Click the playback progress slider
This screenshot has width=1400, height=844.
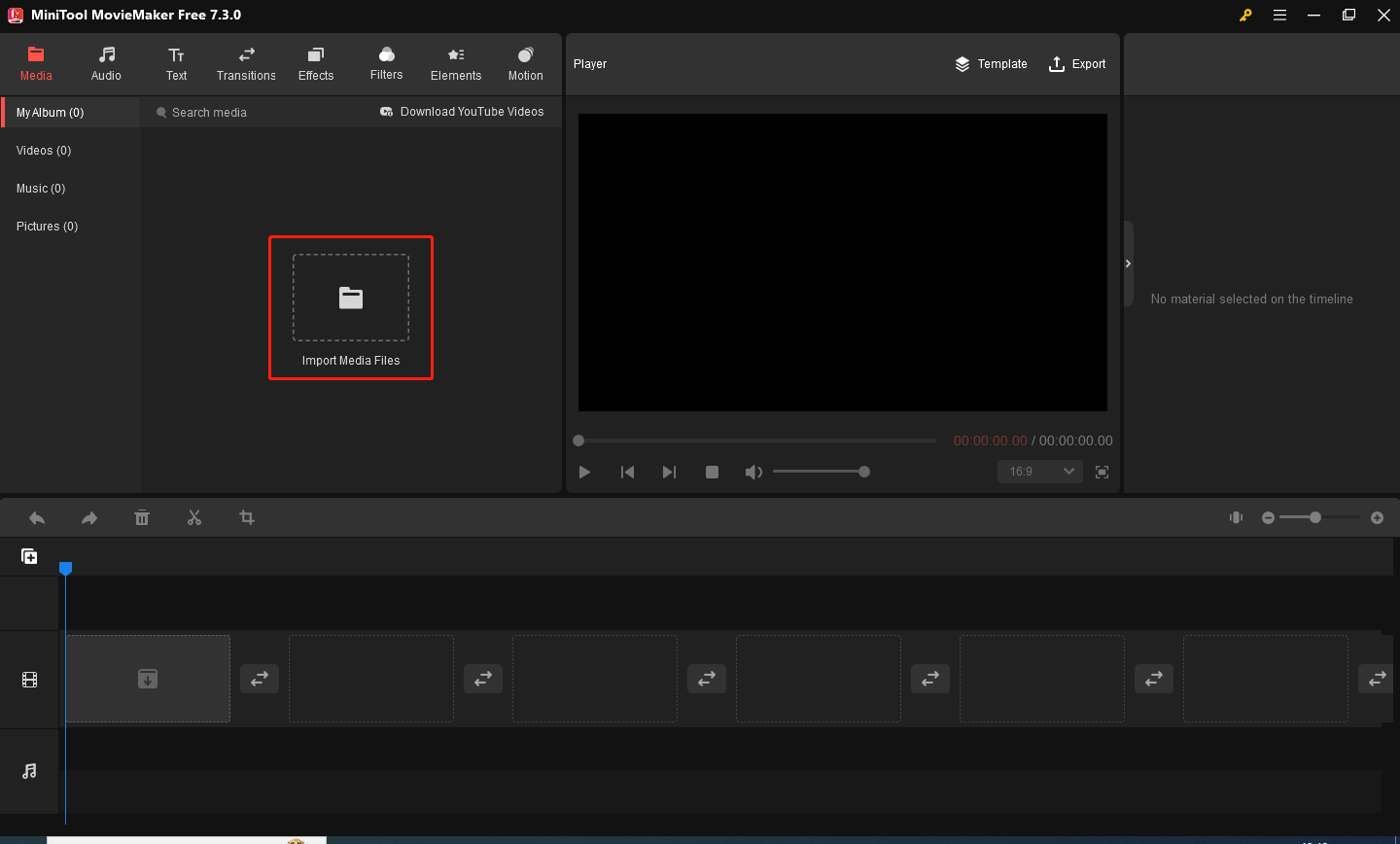coord(754,440)
